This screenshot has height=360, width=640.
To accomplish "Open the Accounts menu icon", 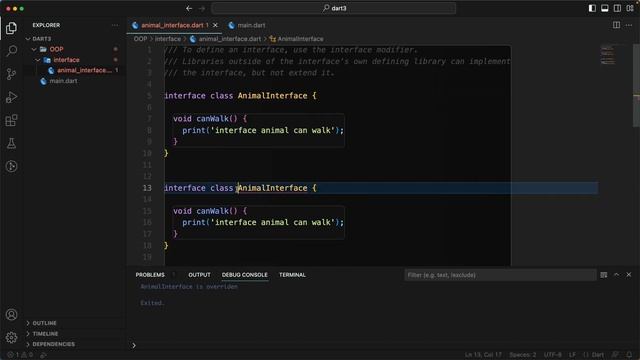I will pyautogui.click(x=11, y=314).
